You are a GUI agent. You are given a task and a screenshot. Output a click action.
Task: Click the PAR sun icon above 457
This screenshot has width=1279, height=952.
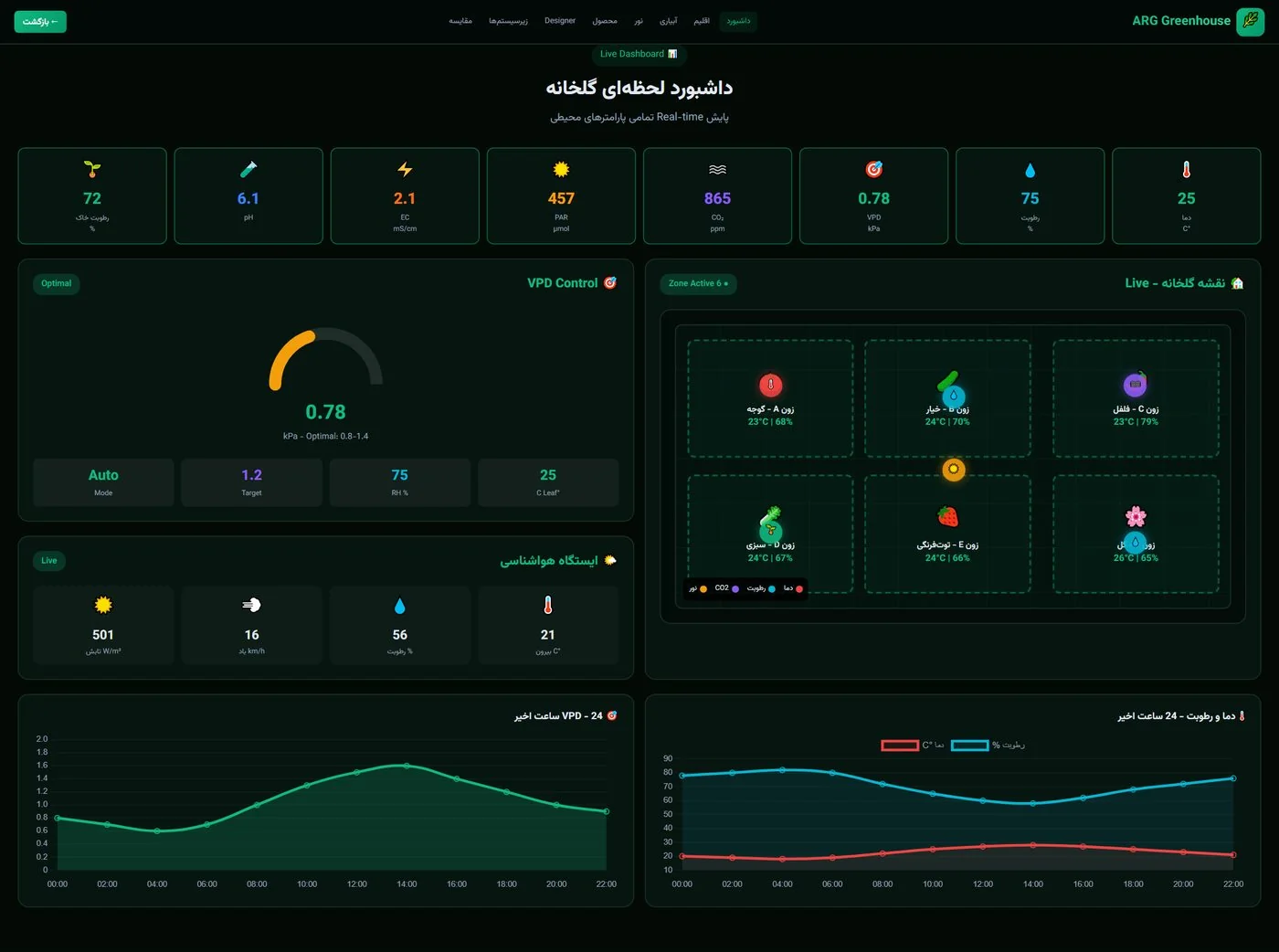pyautogui.click(x=561, y=169)
